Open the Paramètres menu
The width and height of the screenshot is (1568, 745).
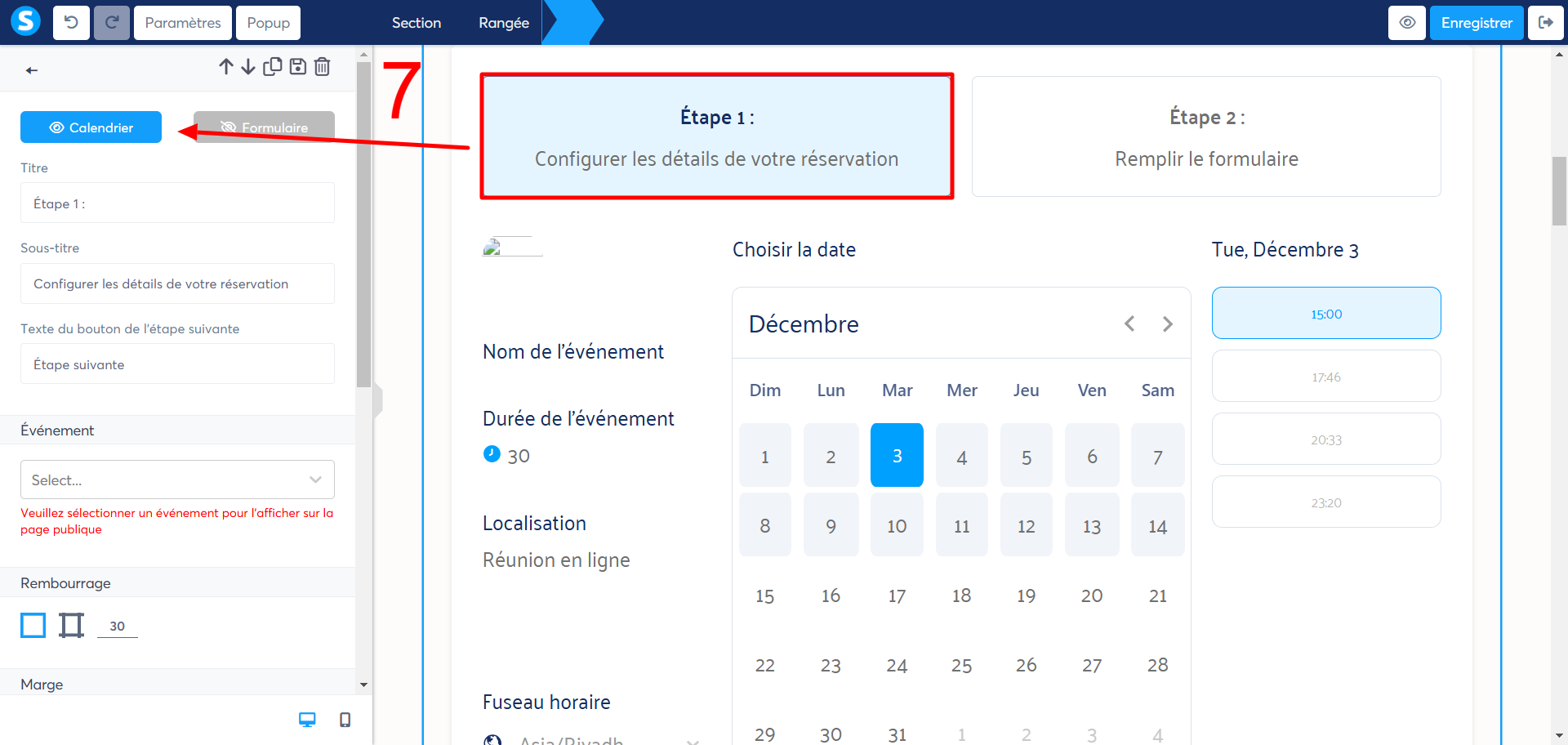click(x=183, y=23)
